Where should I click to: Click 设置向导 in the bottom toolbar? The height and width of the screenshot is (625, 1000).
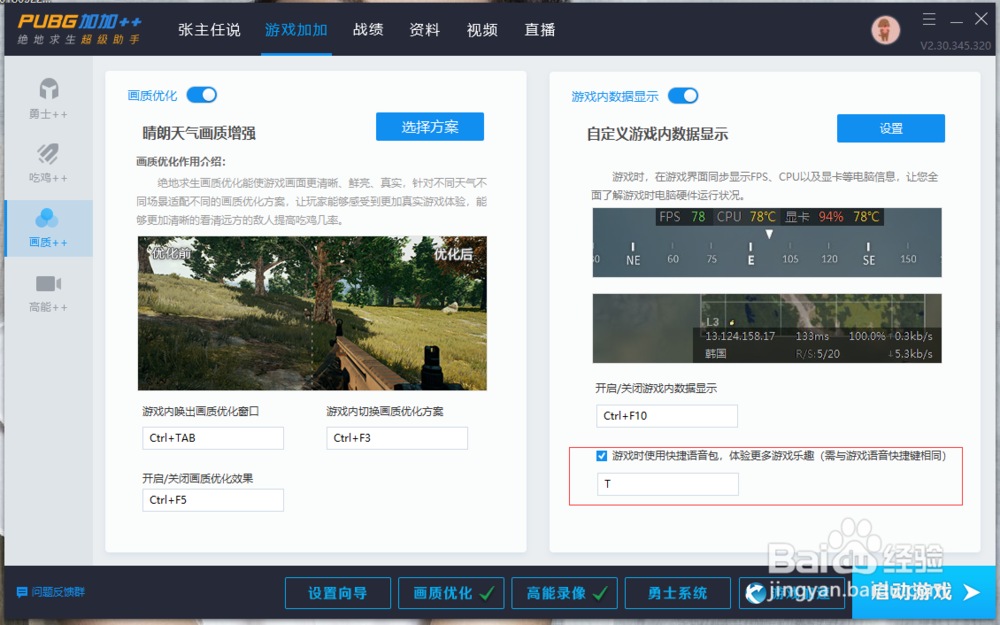click(337, 592)
